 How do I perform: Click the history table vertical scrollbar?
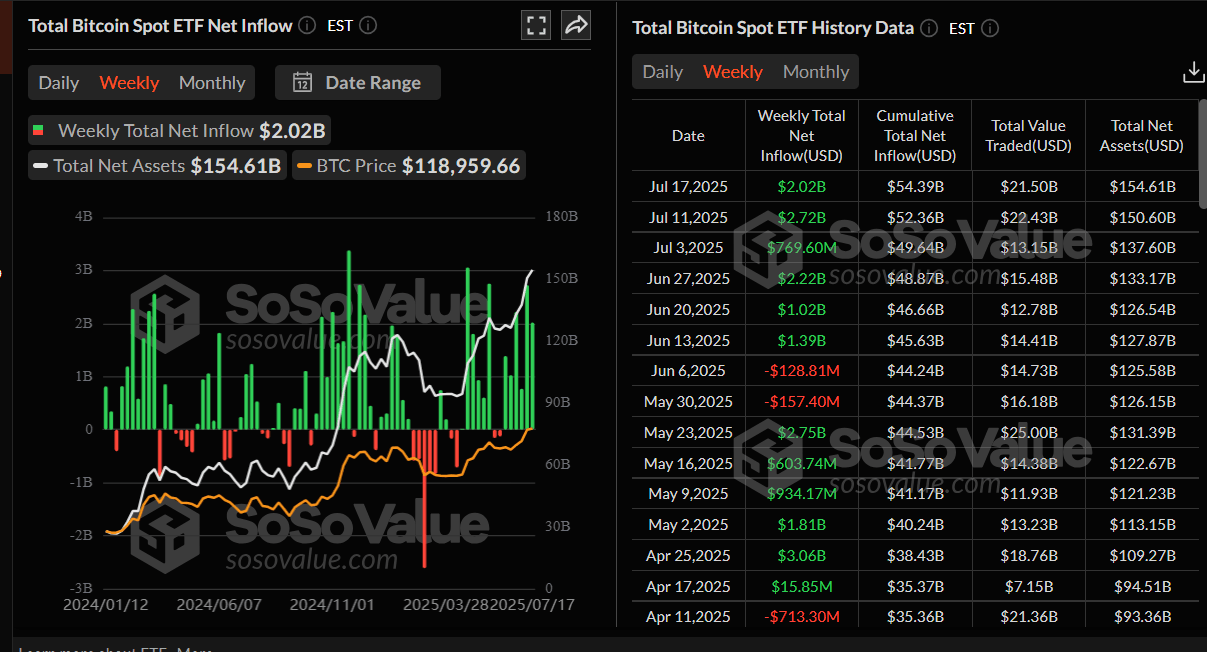[1202, 154]
